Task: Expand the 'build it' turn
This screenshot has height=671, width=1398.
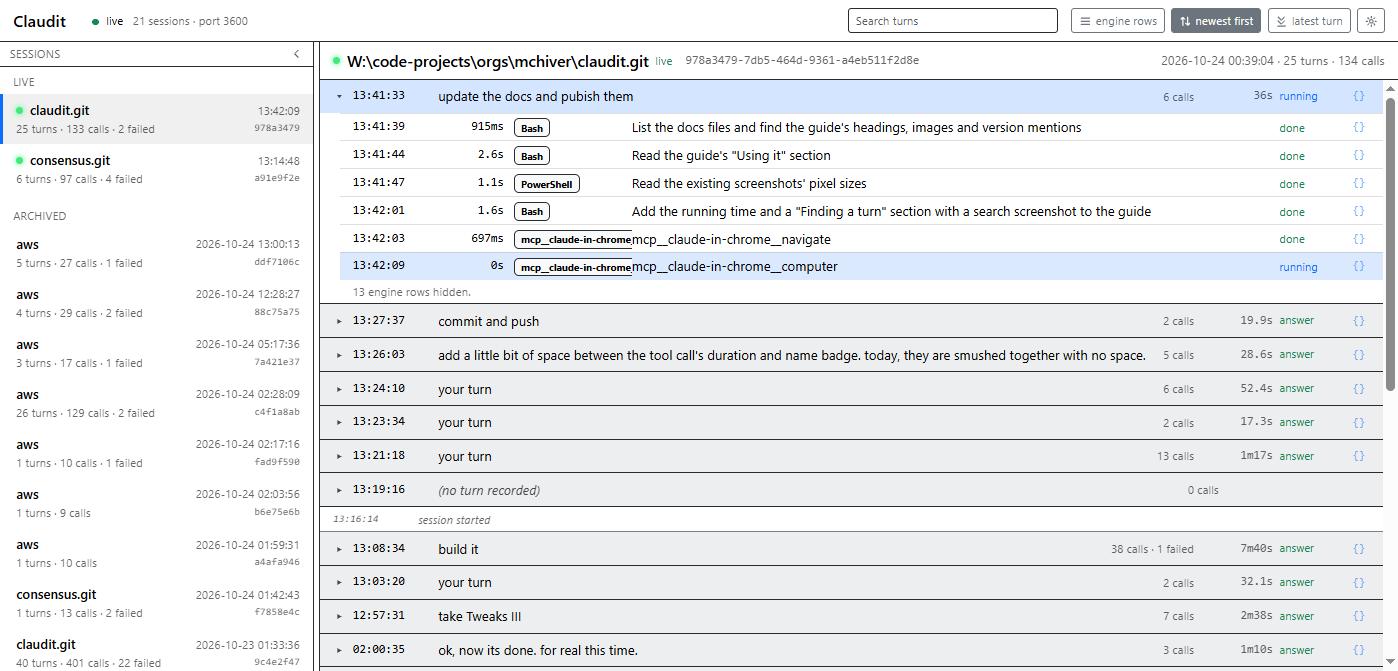Action: 340,549
